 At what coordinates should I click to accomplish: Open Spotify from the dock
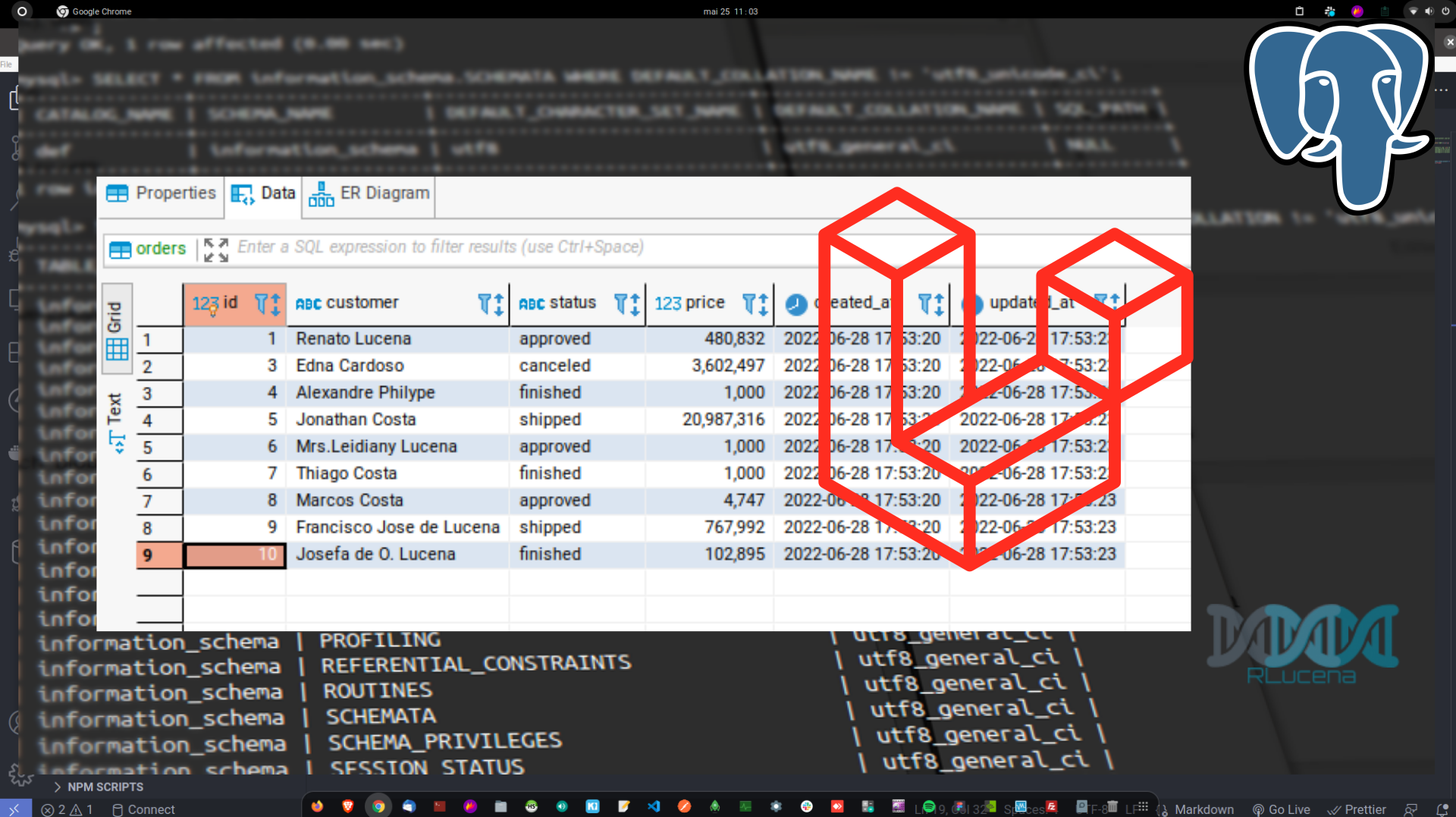tap(929, 806)
